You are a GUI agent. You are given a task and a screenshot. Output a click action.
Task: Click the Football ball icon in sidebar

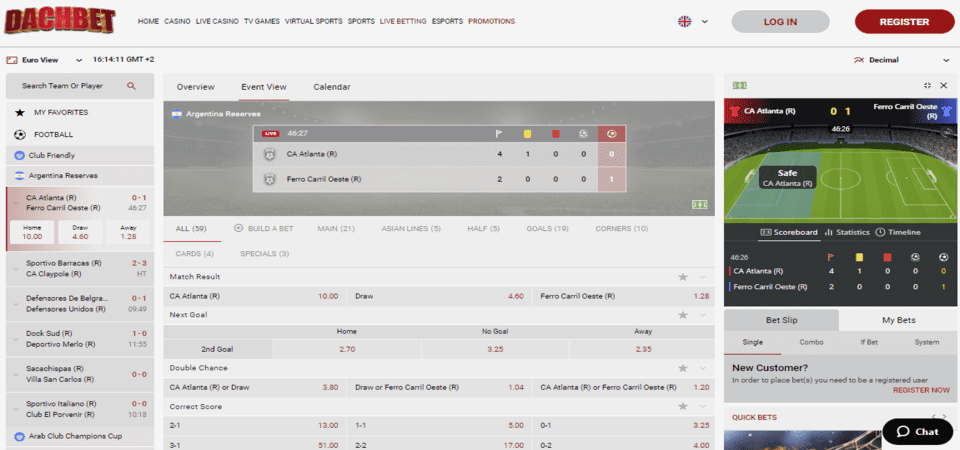point(20,135)
